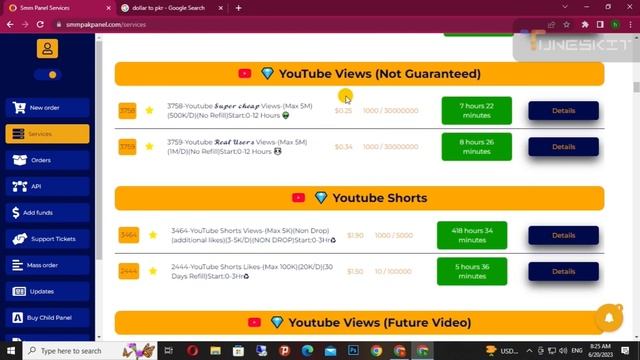Select Services in the sidebar
The width and height of the screenshot is (640, 360).
pos(47,134)
